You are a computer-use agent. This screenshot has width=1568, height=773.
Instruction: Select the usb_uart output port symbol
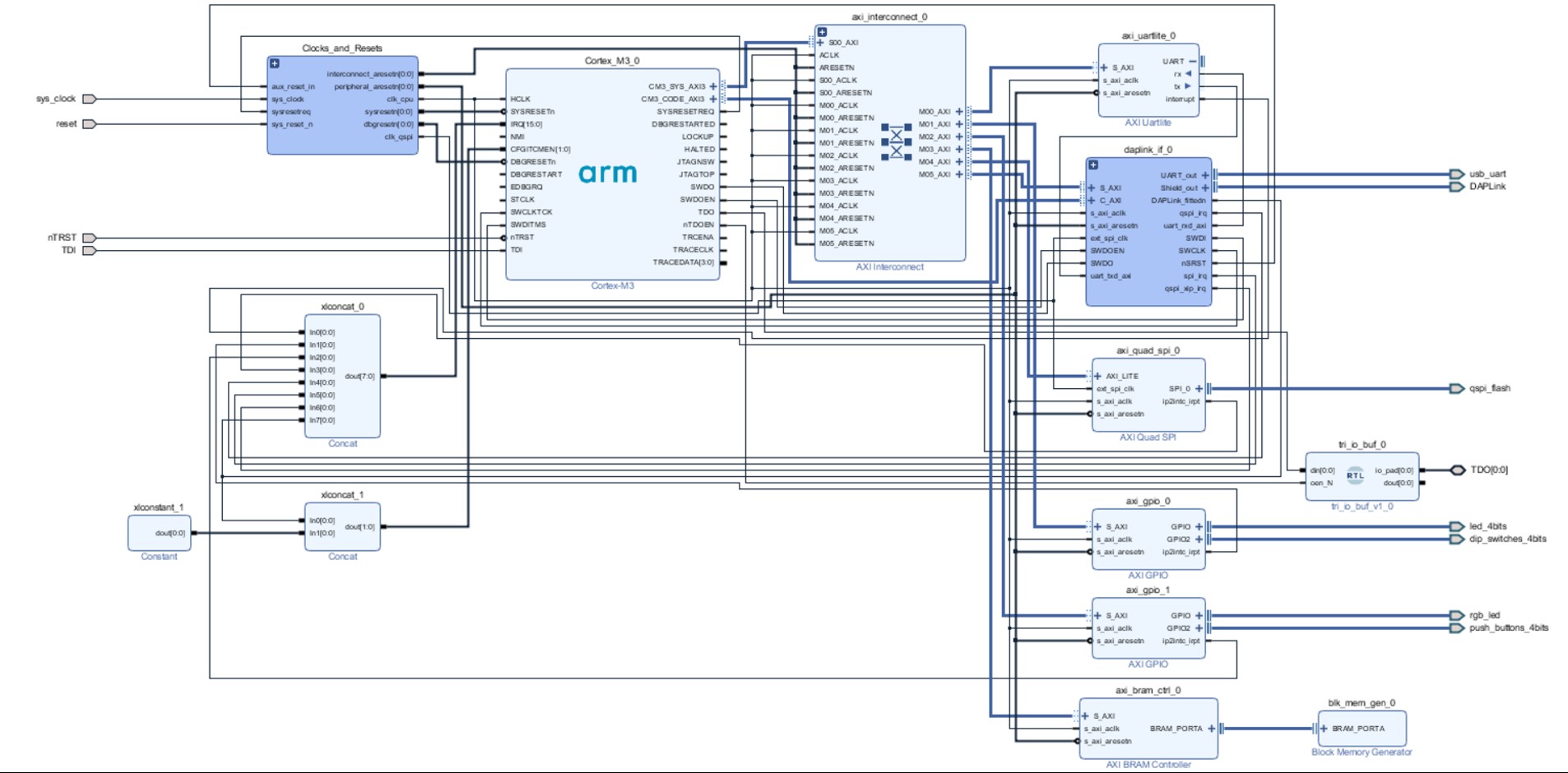click(1456, 174)
